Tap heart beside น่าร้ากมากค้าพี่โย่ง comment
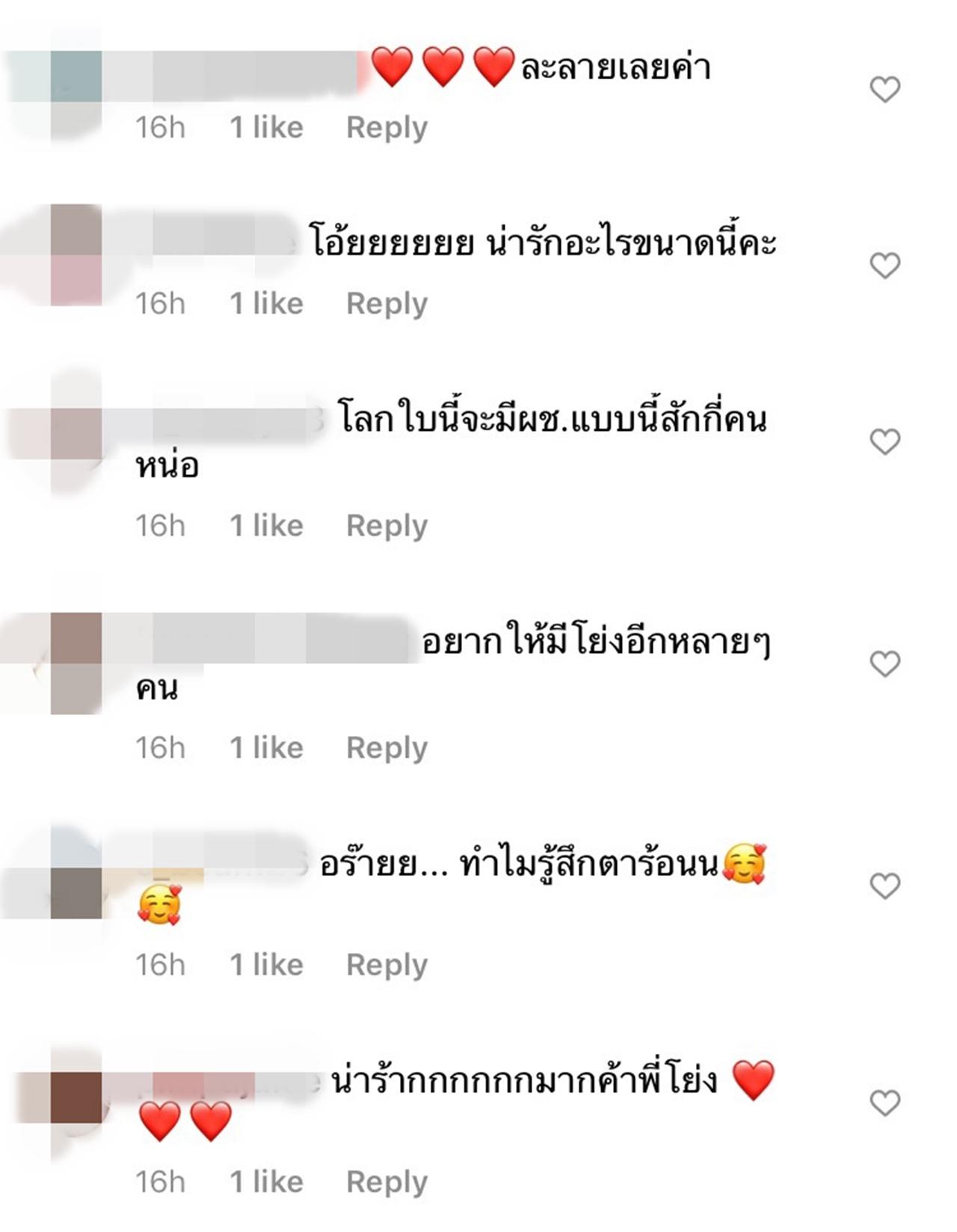957x1232 pixels. [884, 1103]
